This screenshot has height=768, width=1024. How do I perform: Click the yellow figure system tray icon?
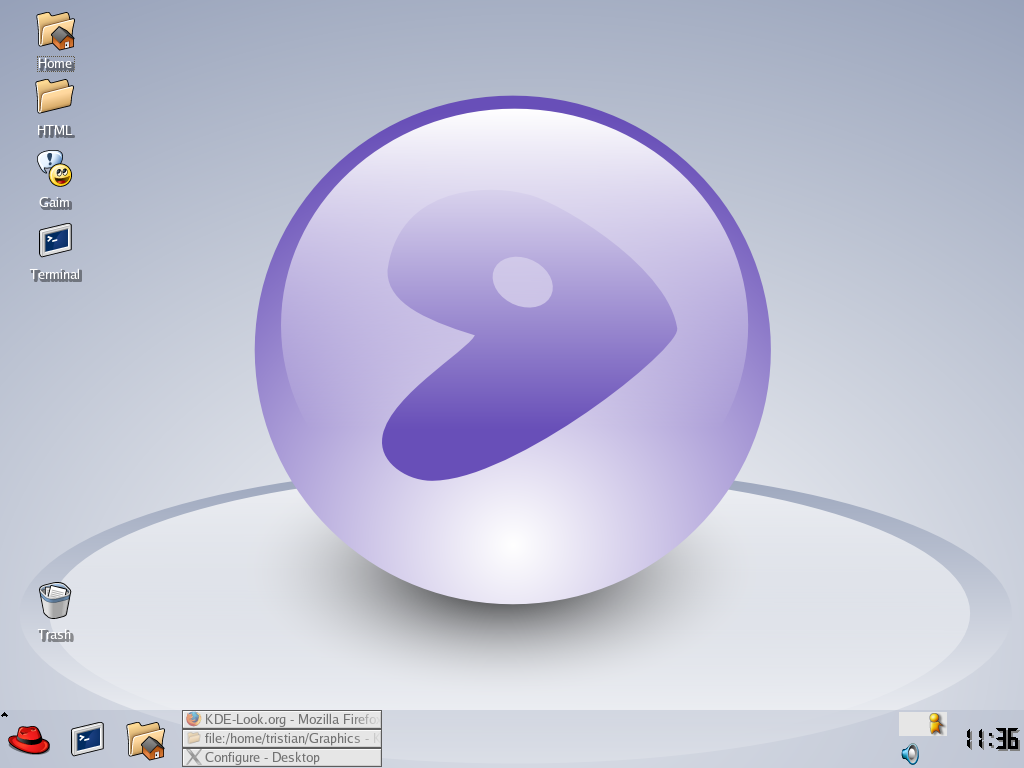pos(936,724)
